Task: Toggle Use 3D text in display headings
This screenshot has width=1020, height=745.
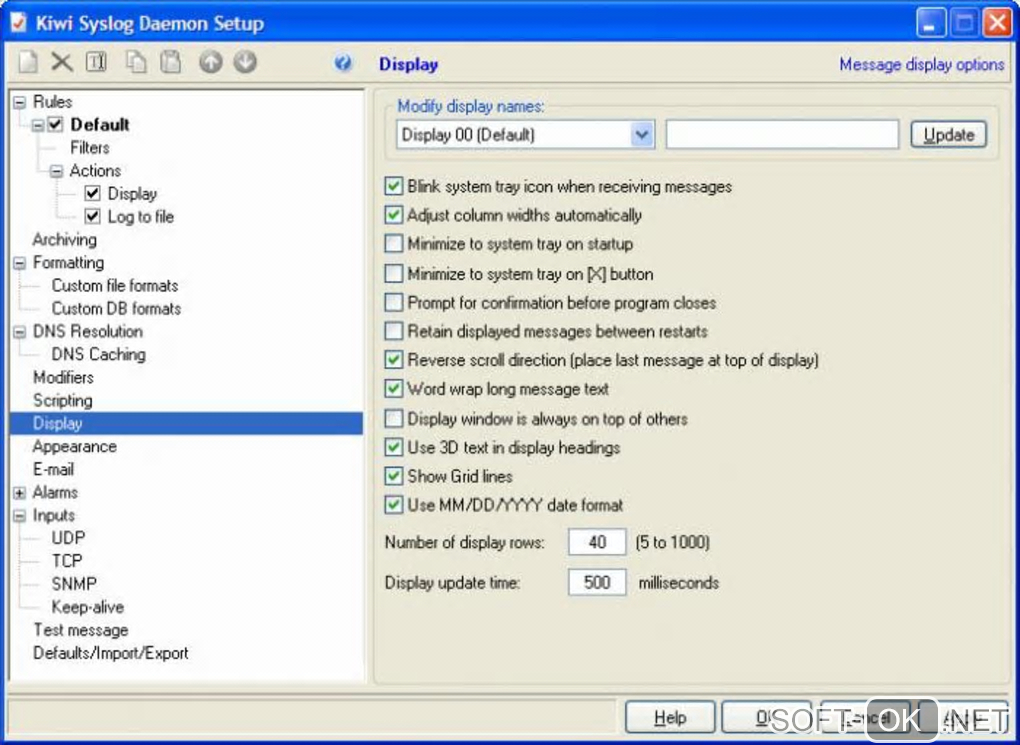Action: (394, 447)
